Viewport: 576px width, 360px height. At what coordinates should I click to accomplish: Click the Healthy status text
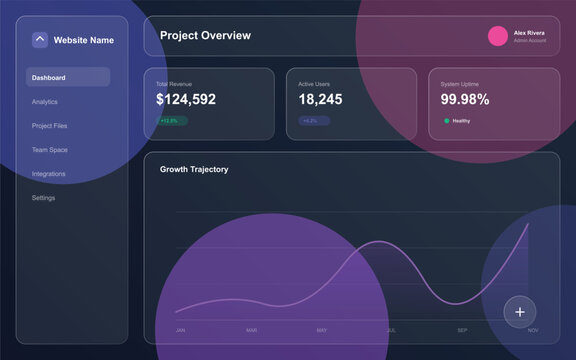click(461, 121)
